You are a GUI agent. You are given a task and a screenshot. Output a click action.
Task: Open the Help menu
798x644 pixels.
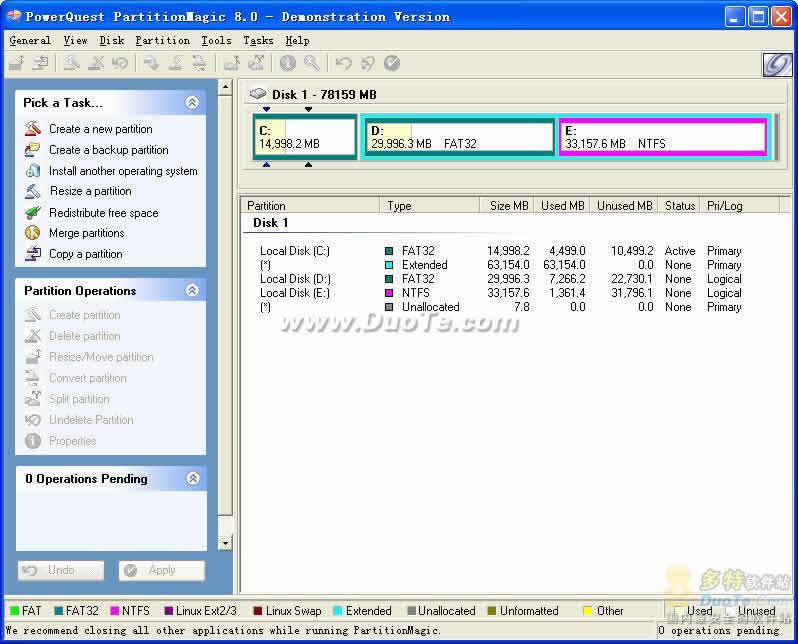297,41
